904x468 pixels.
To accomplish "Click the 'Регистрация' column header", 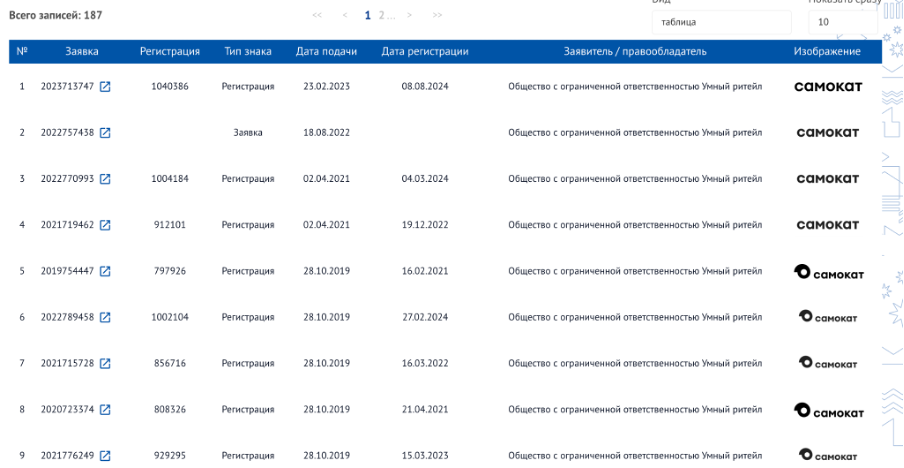I will click(170, 51).
